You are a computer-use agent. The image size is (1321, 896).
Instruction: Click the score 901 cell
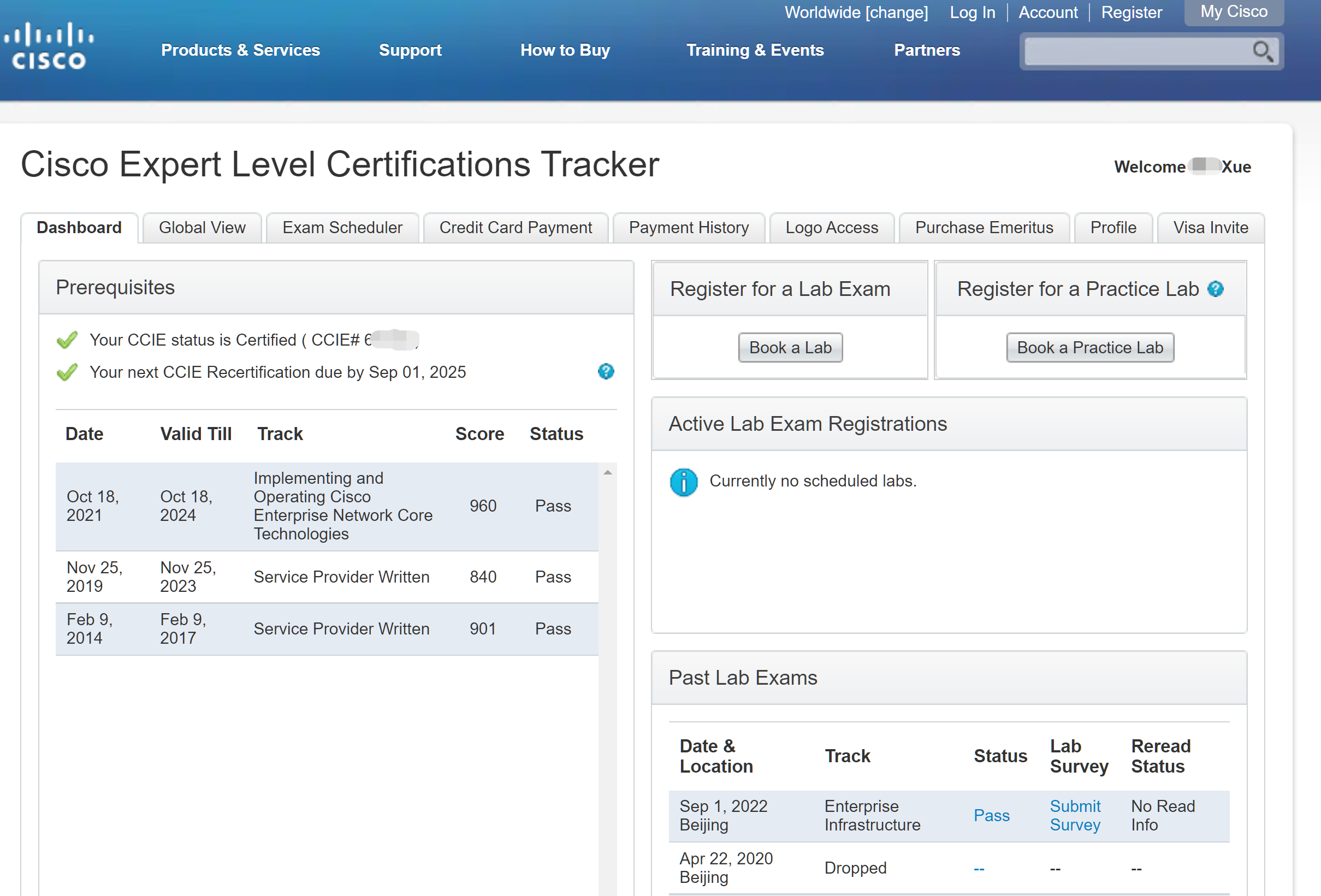(483, 628)
